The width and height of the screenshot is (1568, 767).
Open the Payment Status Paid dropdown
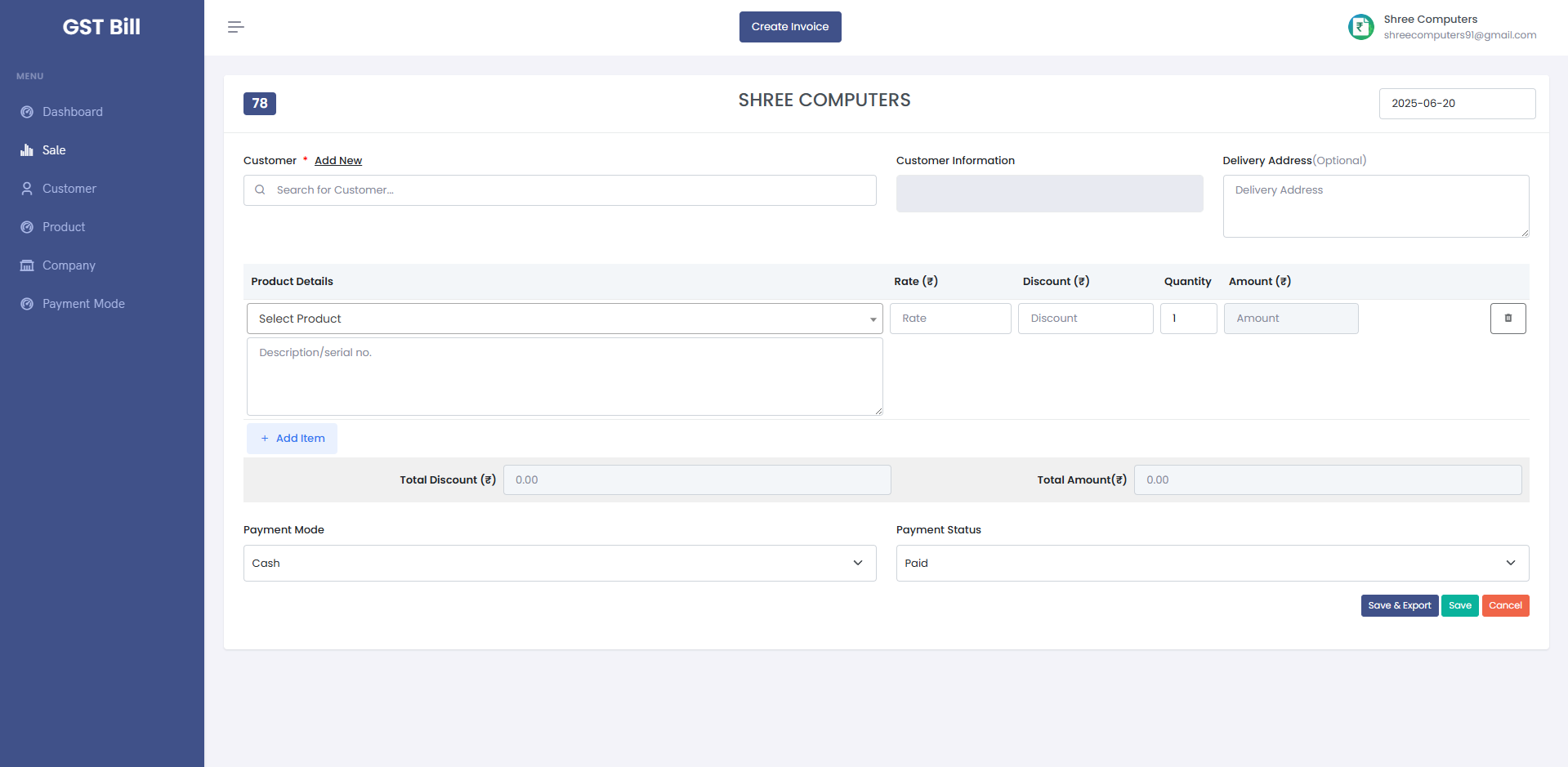1213,563
